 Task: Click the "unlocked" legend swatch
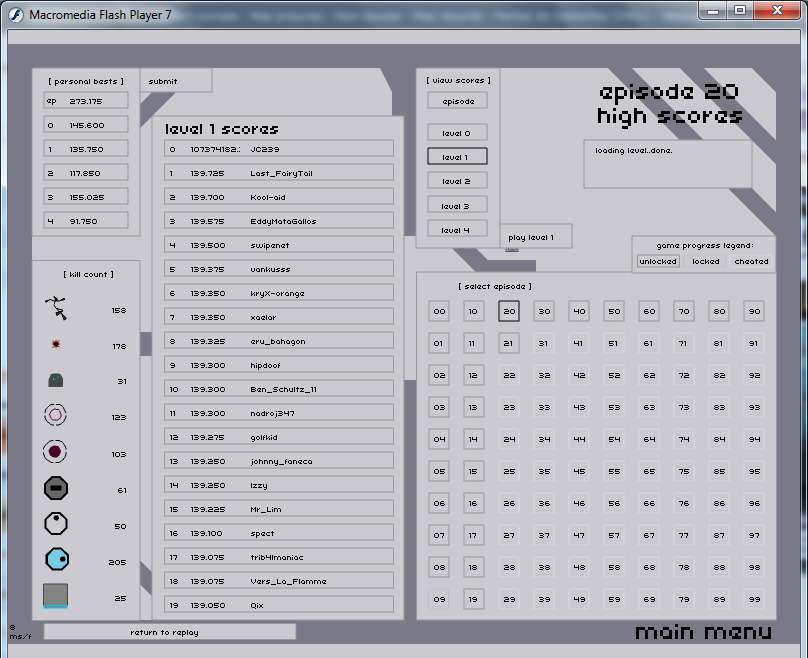click(658, 261)
